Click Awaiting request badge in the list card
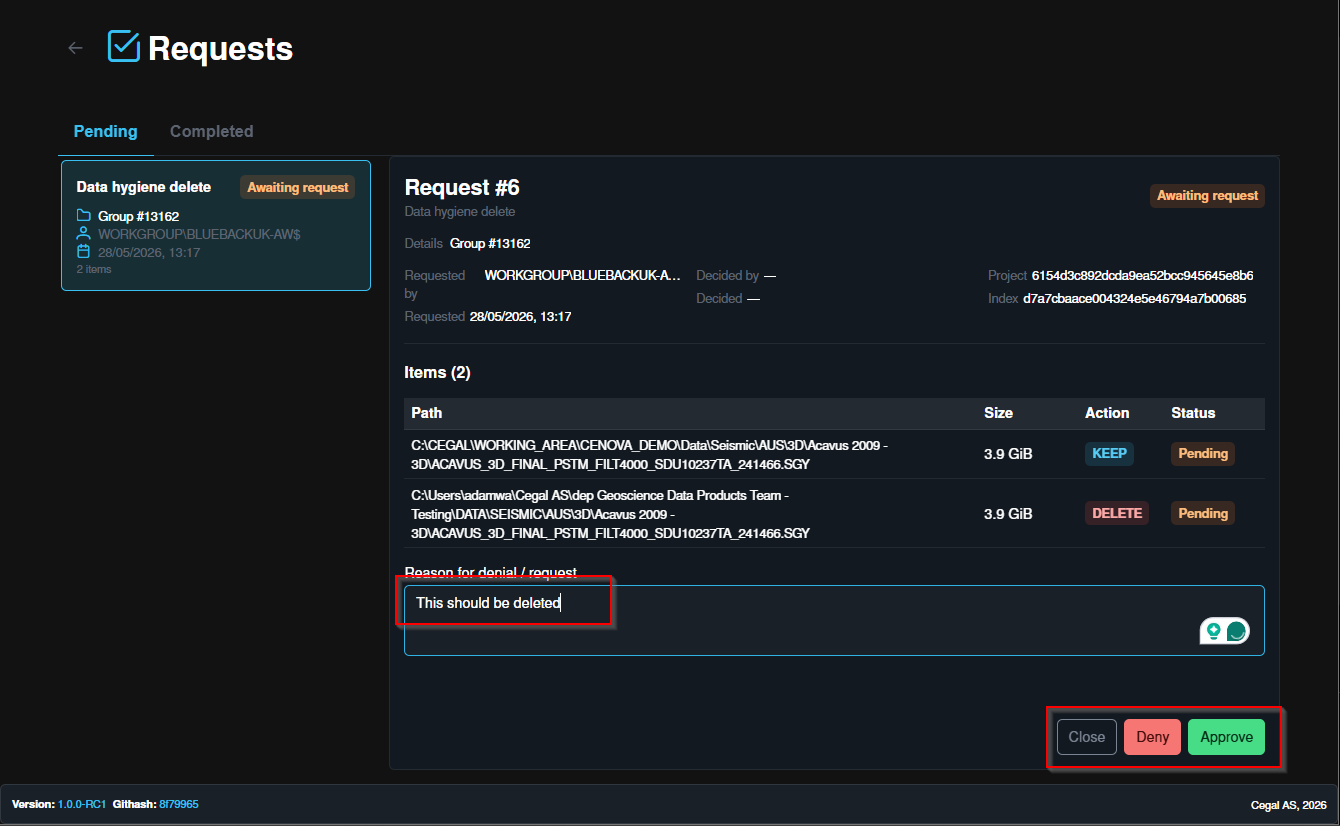Screen dimensions: 1340x826 click(x=298, y=187)
